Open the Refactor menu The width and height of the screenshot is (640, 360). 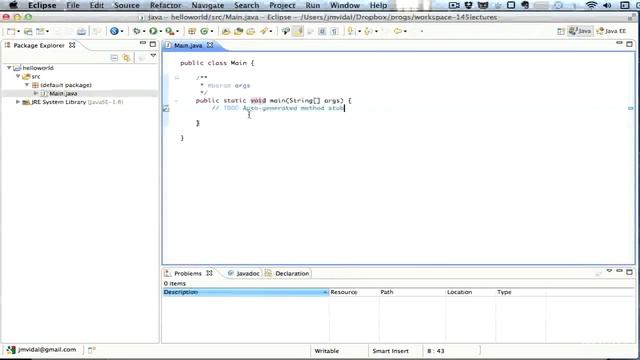[166, 5]
